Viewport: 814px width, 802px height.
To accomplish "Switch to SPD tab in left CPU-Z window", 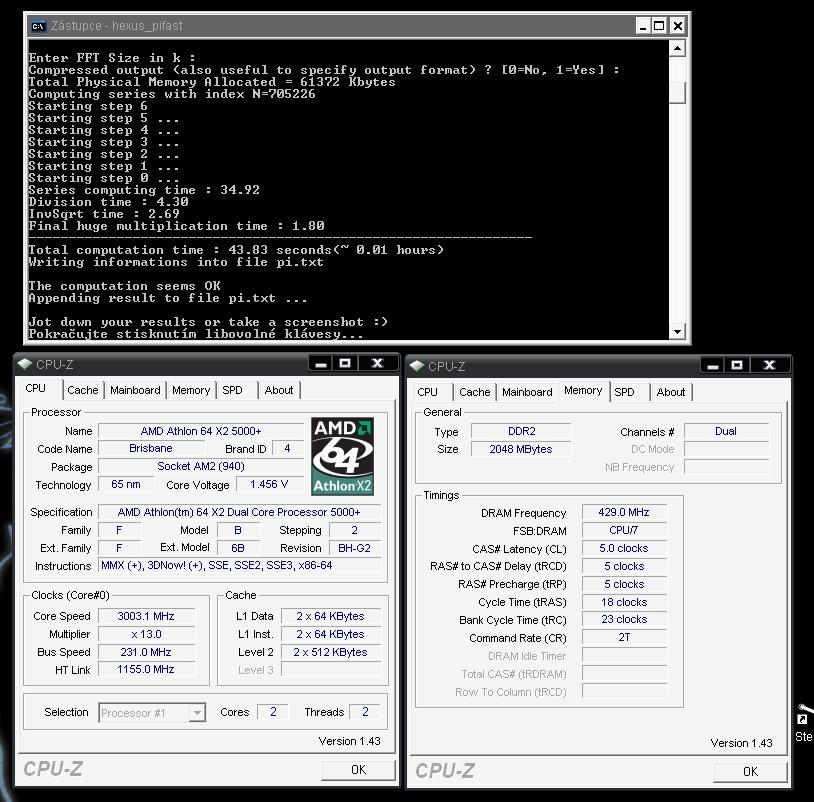I will [x=232, y=390].
